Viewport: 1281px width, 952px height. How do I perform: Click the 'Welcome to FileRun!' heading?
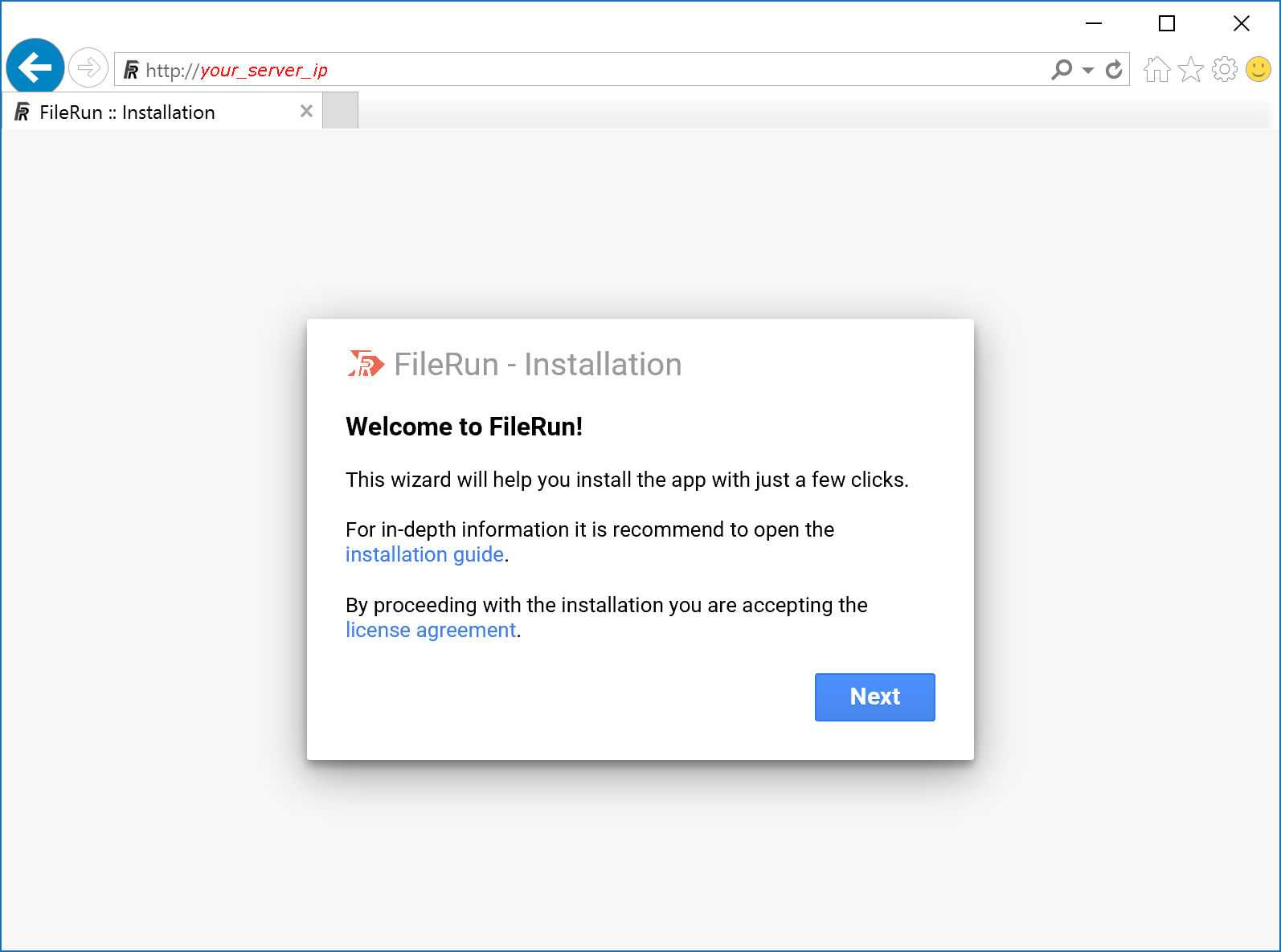(x=465, y=427)
